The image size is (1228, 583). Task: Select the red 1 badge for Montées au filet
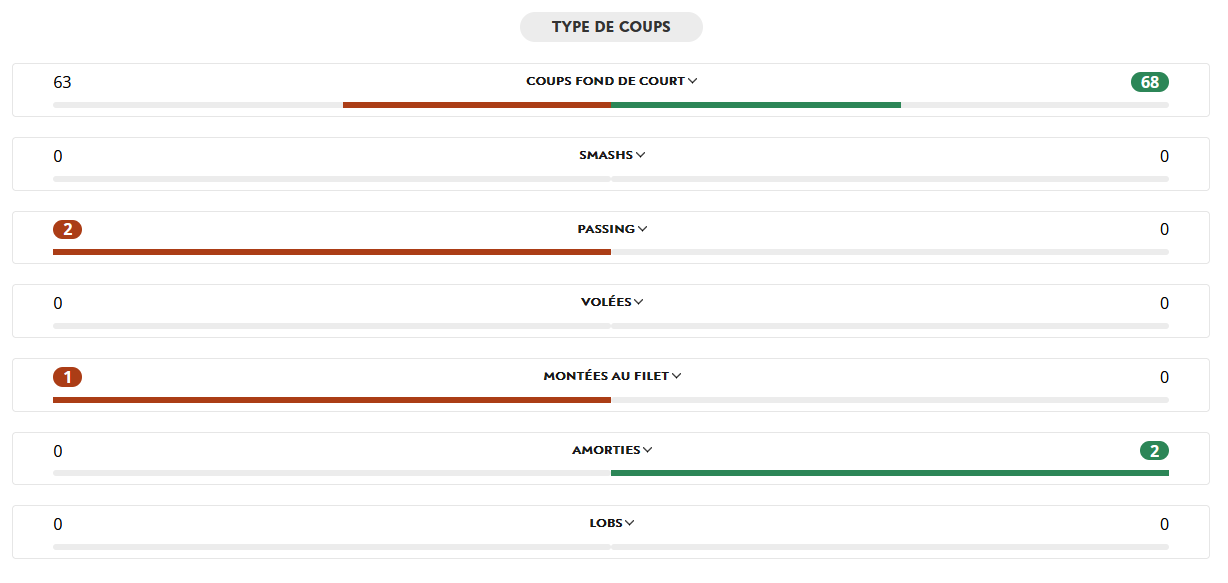pos(67,377)
